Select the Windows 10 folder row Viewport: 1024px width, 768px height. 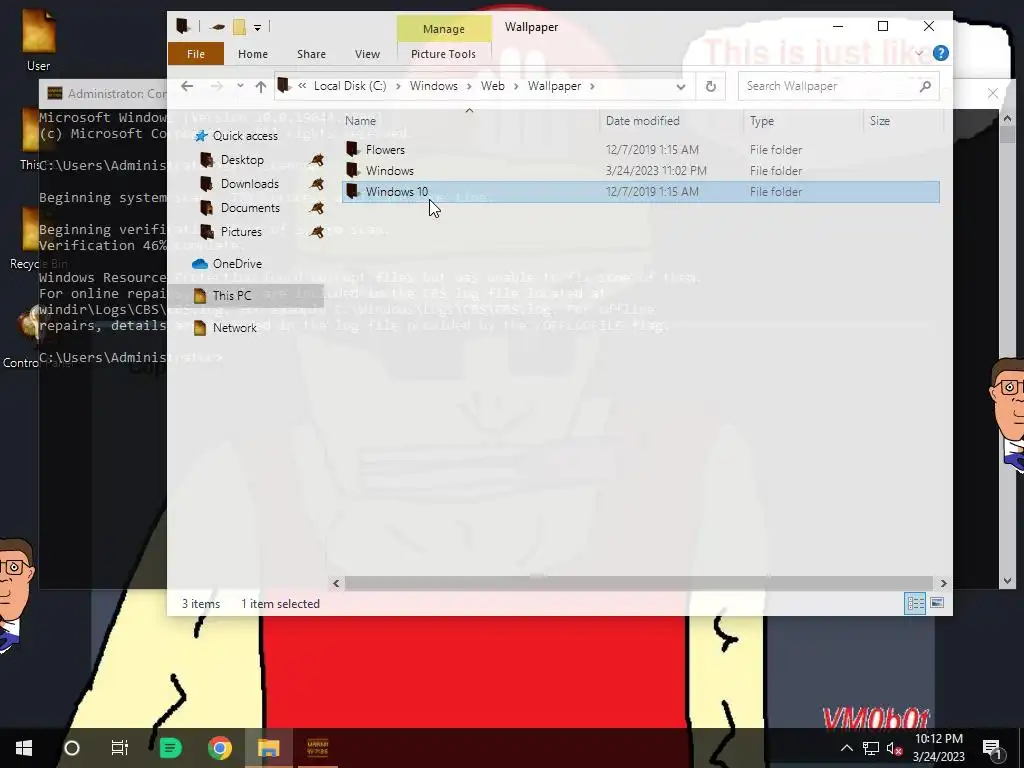[641, 191]
